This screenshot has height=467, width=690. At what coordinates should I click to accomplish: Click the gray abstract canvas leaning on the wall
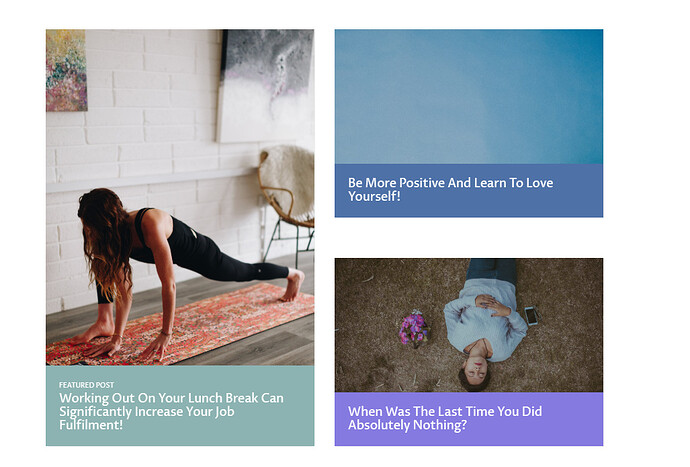pos(265,86)
